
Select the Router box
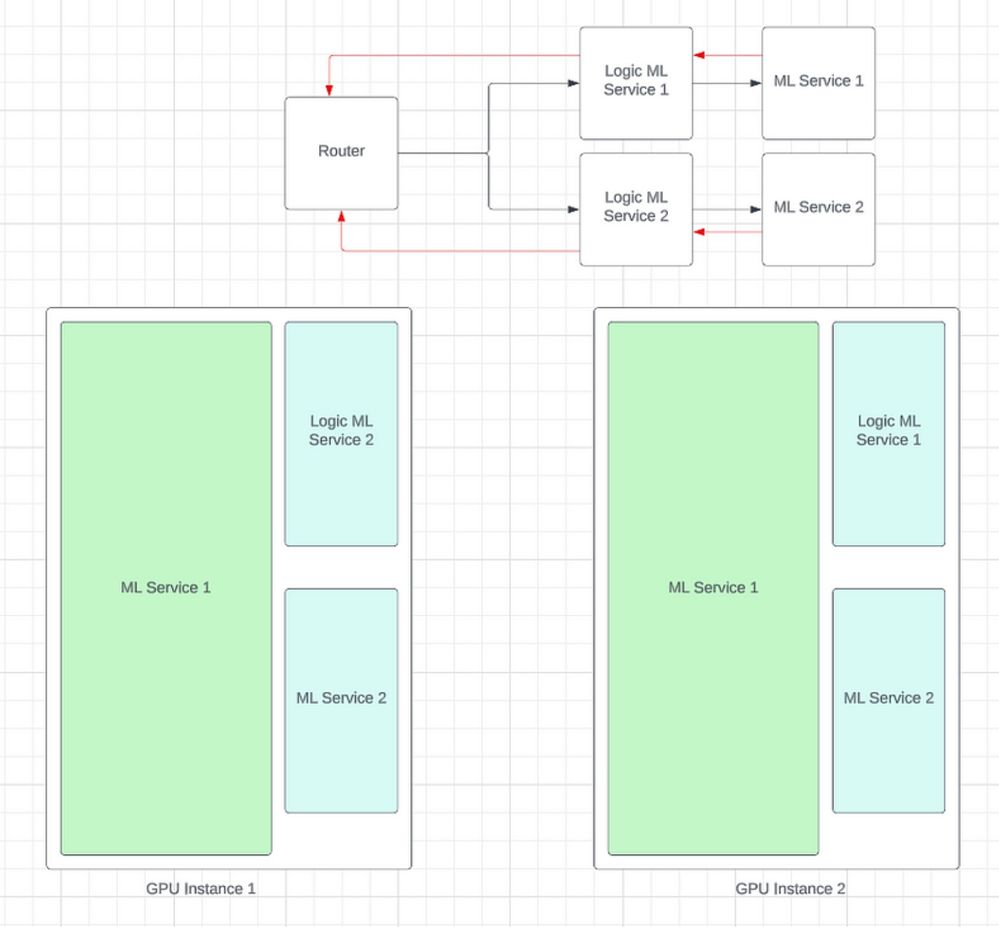pos(341,154)
